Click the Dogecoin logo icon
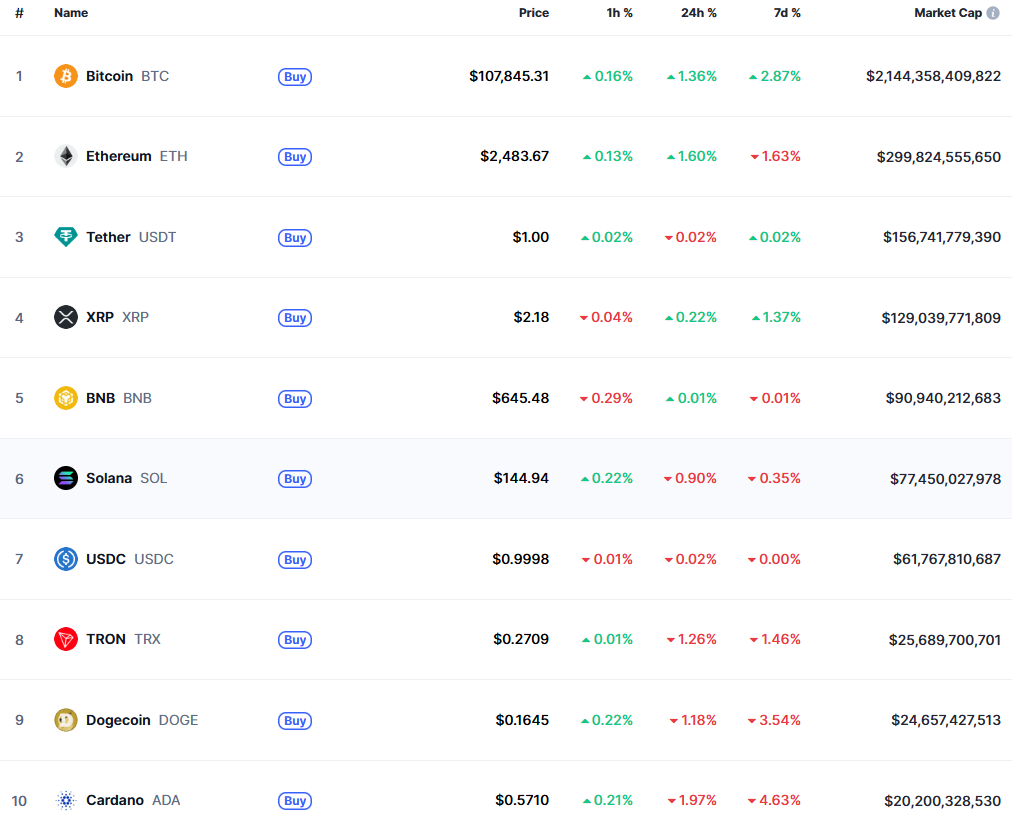 point(65,720)
